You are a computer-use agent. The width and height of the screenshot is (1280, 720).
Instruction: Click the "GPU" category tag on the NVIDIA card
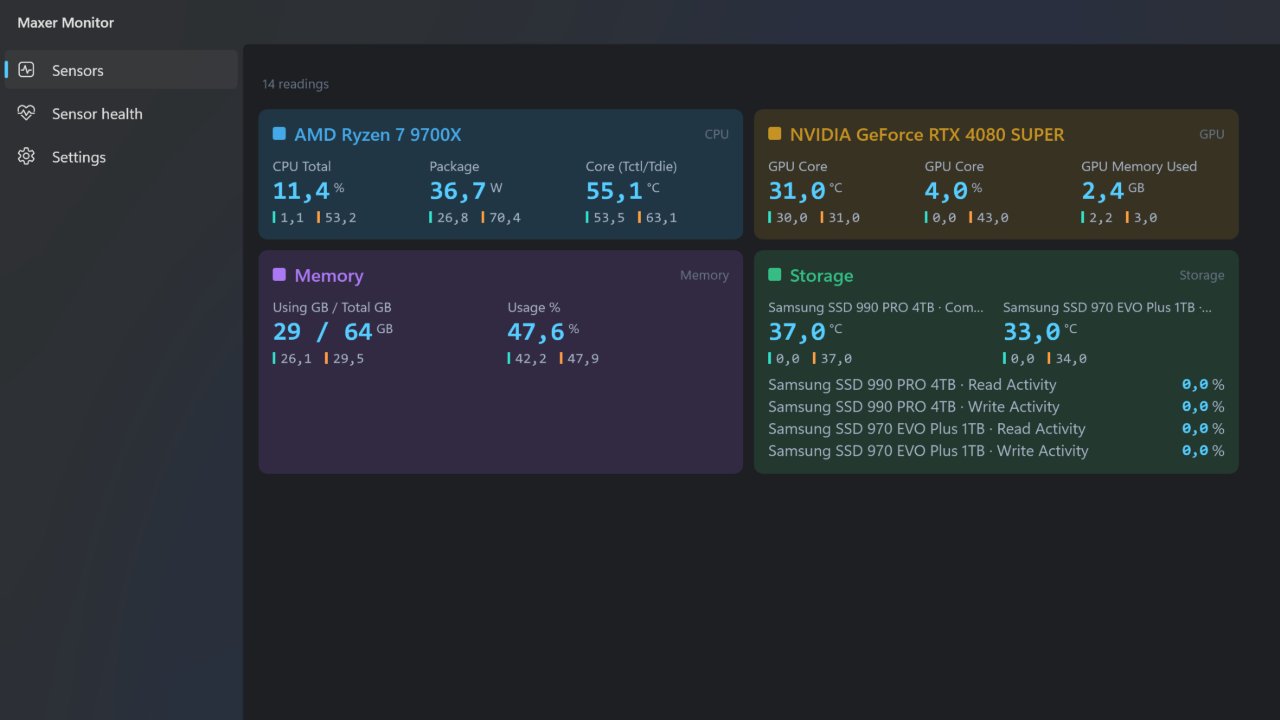(x=1212, y=134)
